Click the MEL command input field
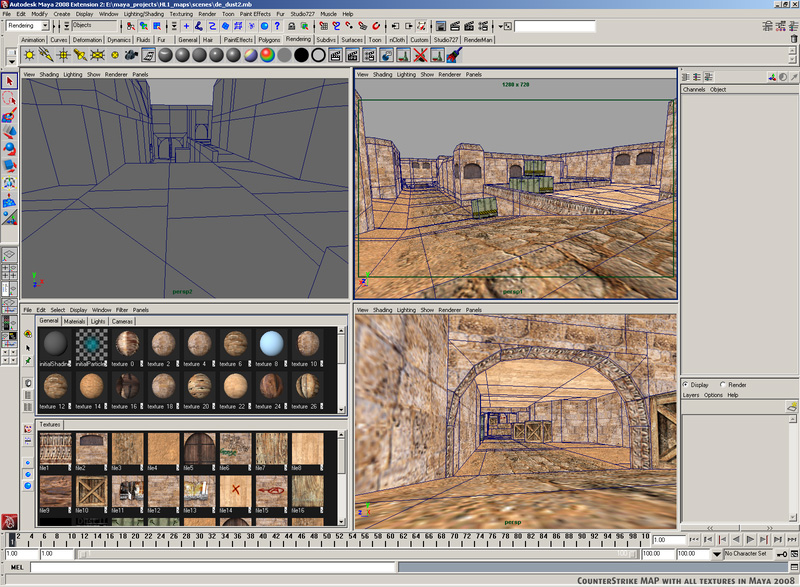800x587 pixels. [x=213, y=567]
